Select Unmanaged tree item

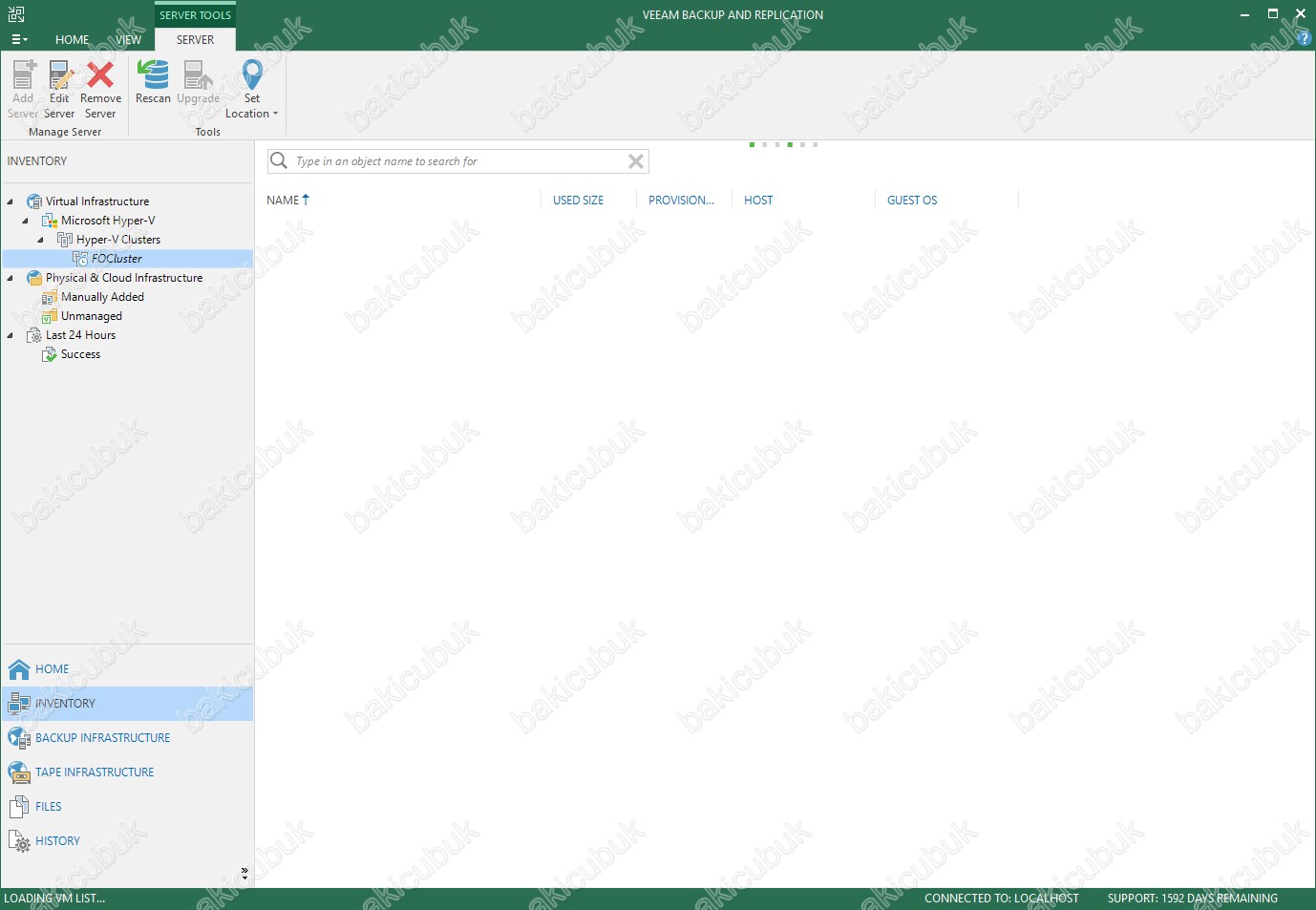(92, 316)
